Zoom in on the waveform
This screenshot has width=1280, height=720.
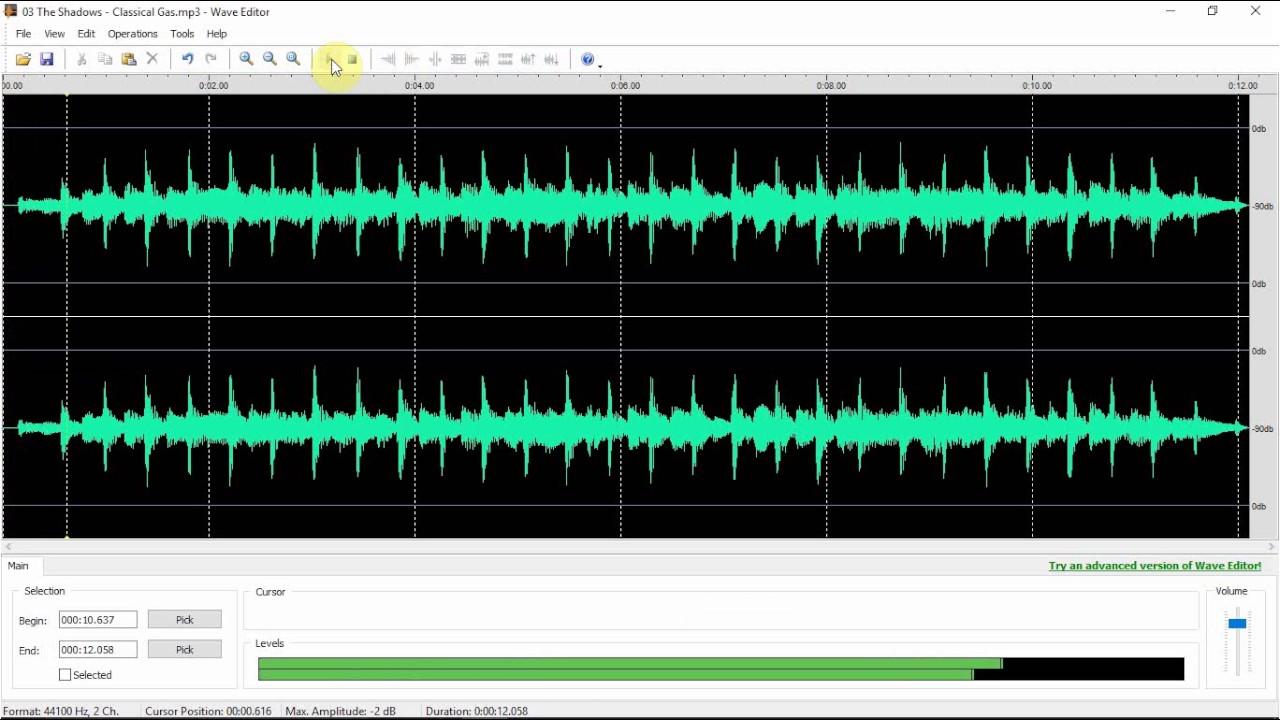point(246,60)
